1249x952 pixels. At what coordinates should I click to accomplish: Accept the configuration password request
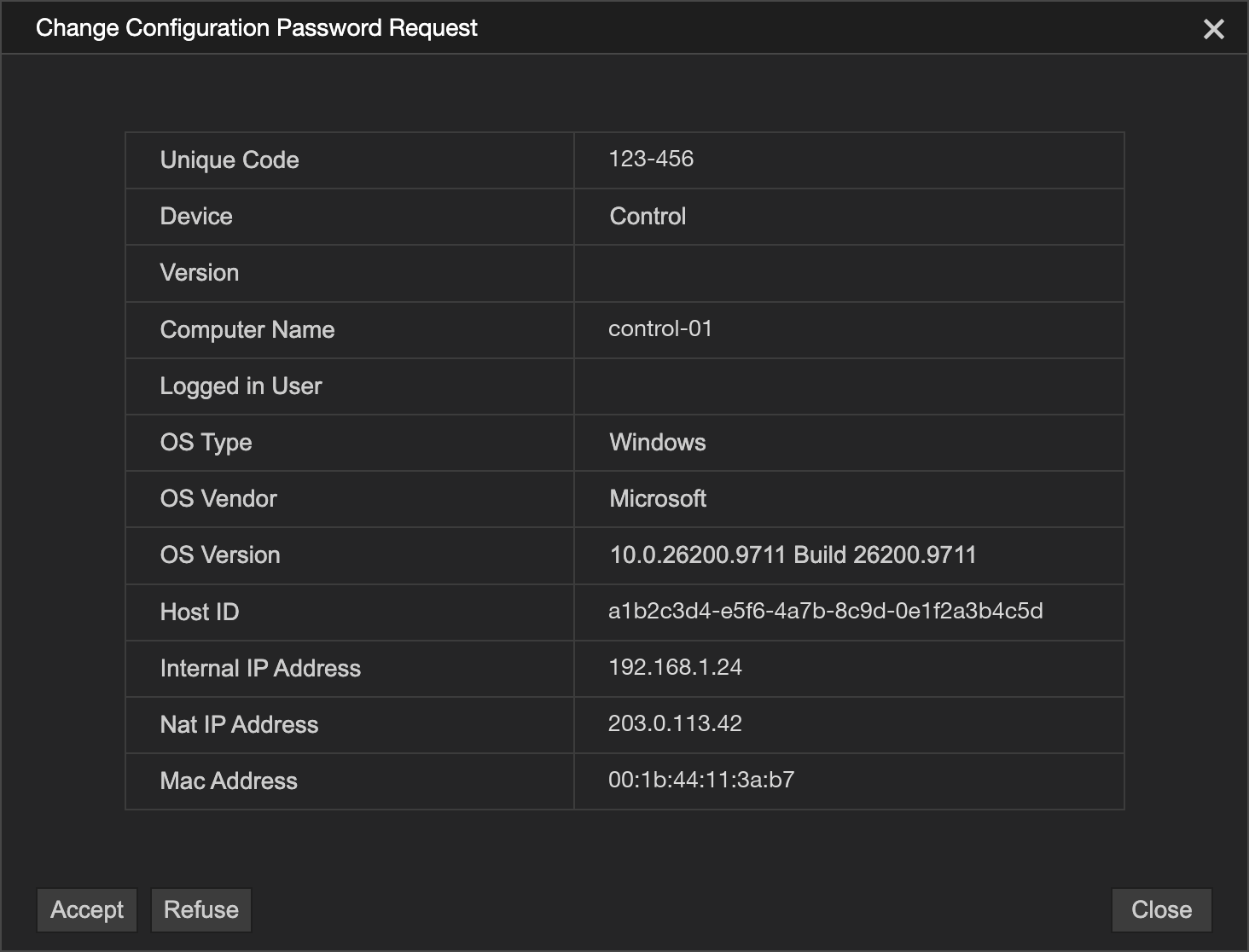pos(87,910)
